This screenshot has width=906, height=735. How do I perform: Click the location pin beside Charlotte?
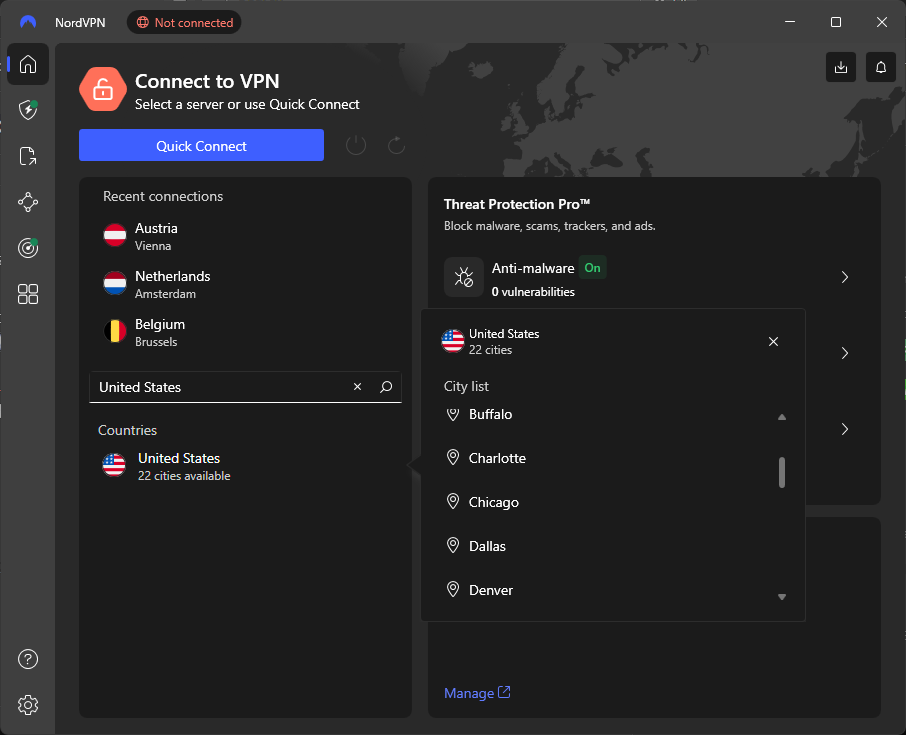click(453, 458)
